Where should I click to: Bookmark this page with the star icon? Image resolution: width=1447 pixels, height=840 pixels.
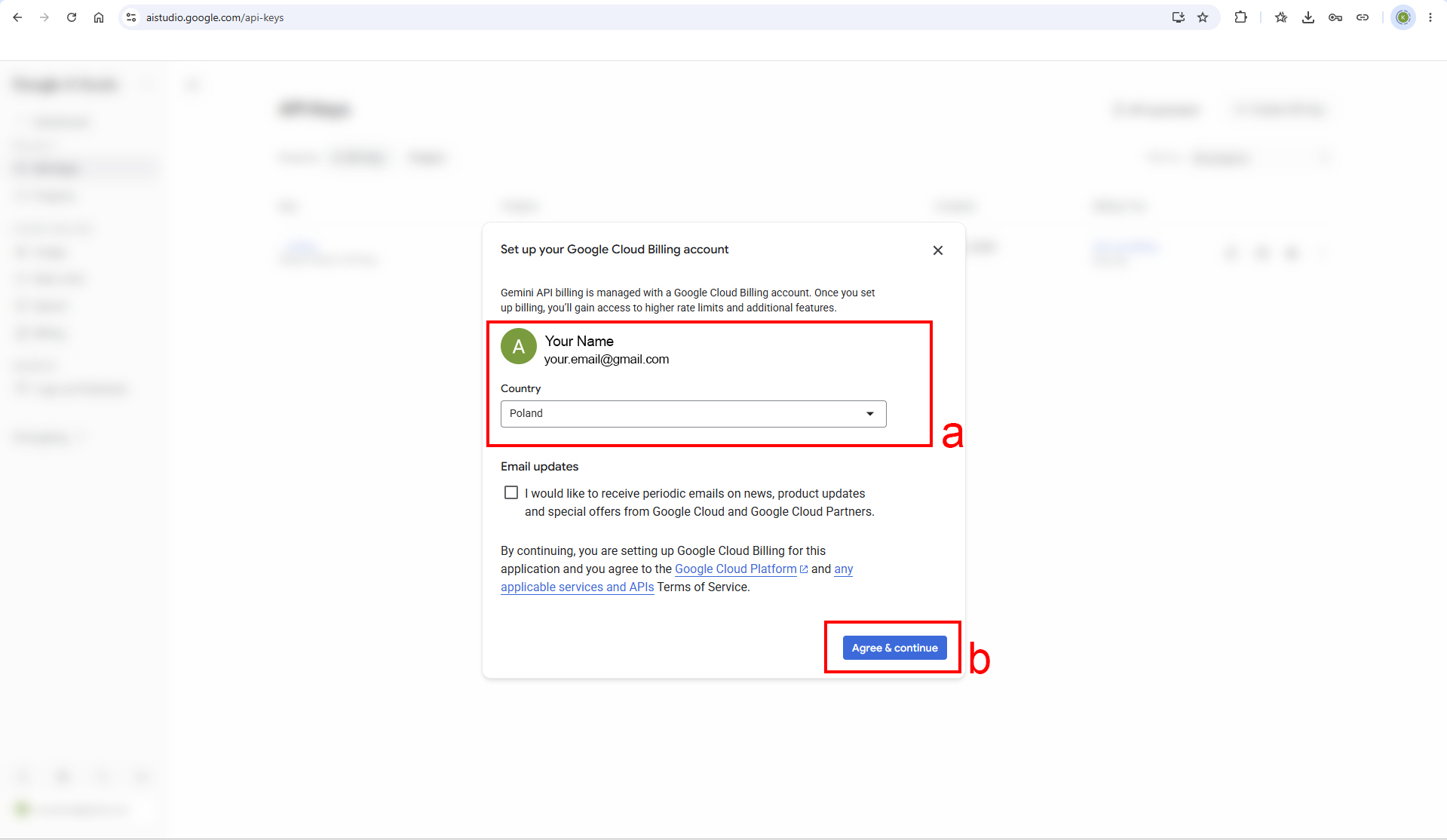tap(1203, 17)
